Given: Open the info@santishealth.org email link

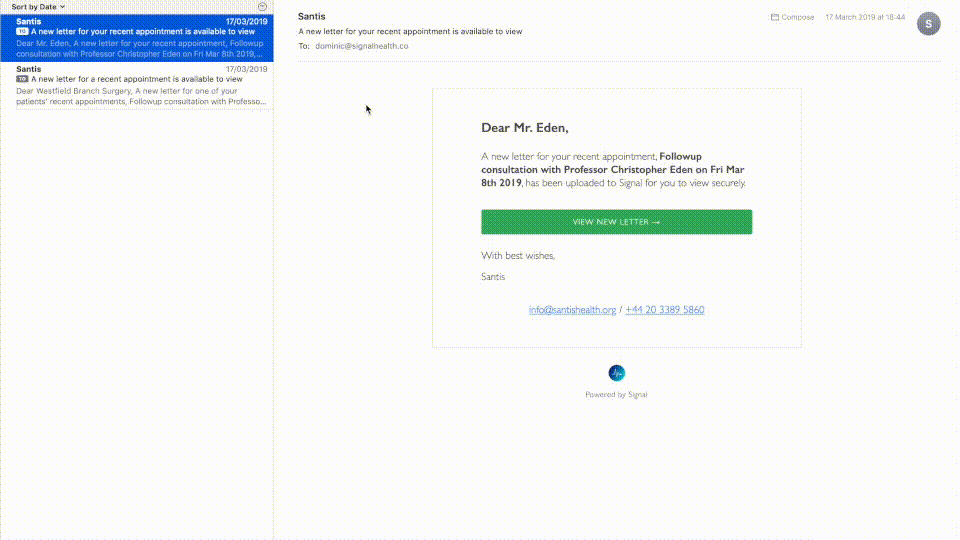Looking at the screenshot, I should tap(572, 310).
